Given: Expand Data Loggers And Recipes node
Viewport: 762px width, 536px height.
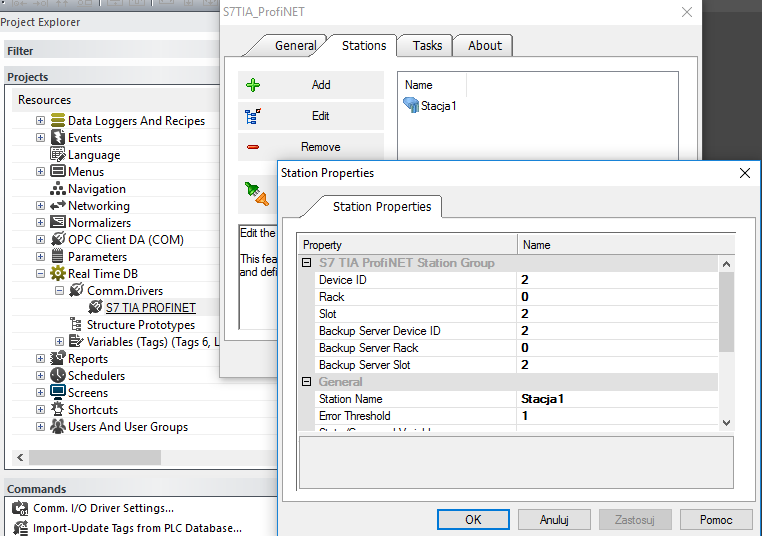Looking at the screenshot, I should (40, 120).
